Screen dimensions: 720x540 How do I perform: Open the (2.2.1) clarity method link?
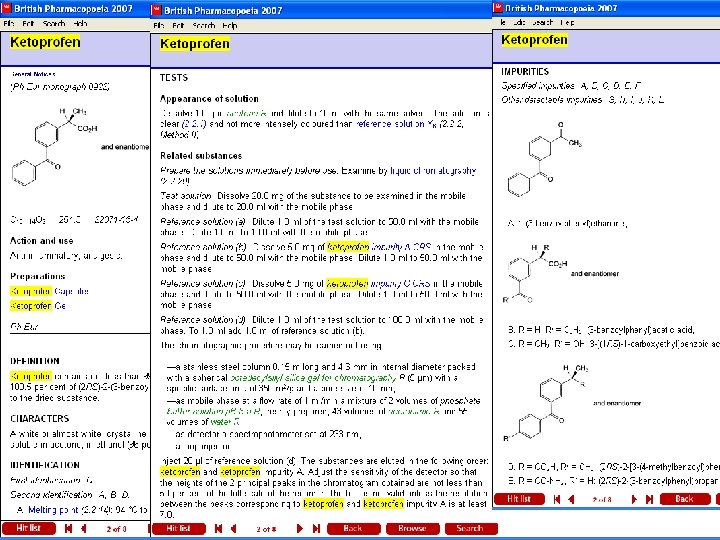click(194, 124)
